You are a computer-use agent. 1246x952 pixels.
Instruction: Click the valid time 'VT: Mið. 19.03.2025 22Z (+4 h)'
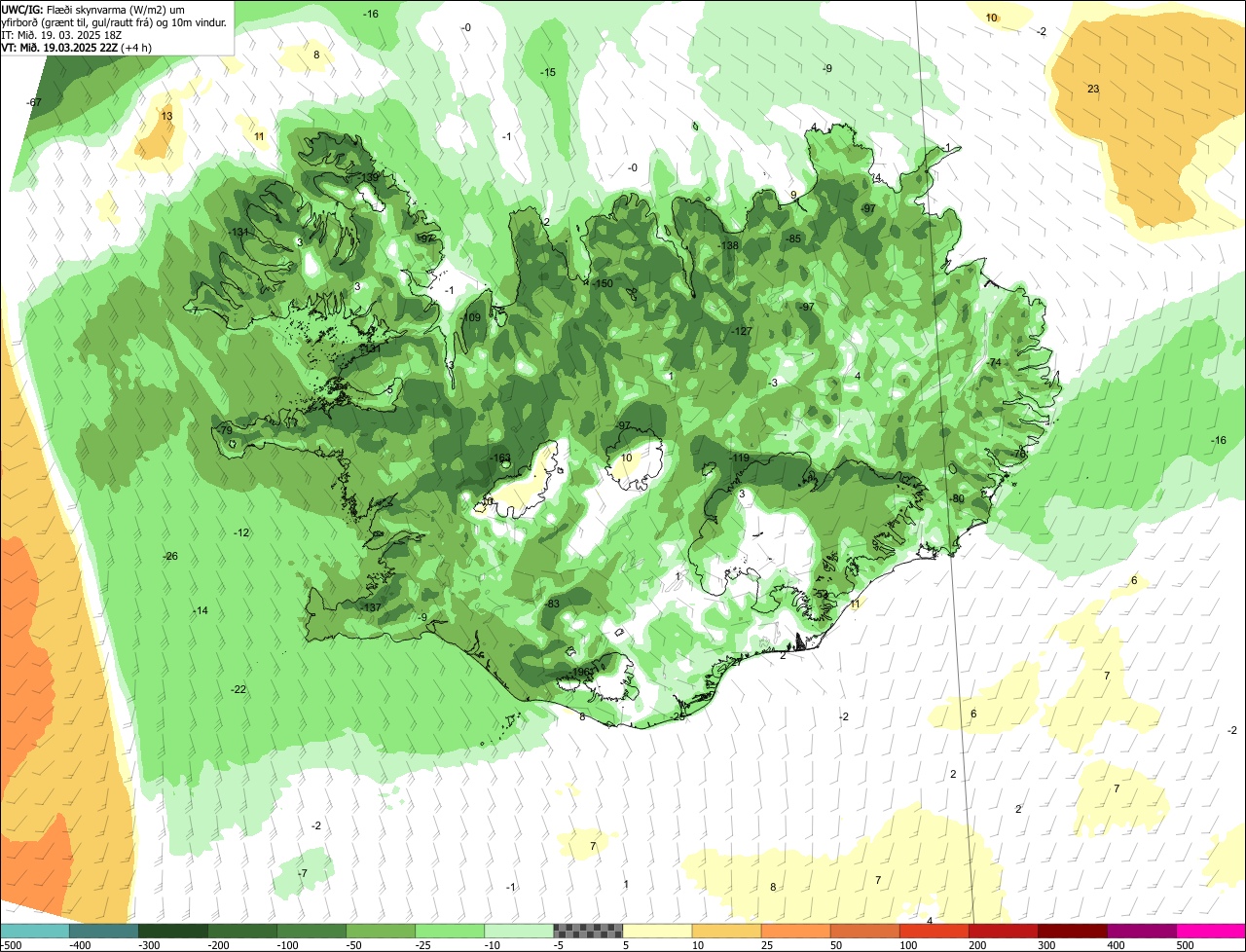pyautogui.click(x=76, y=47)
